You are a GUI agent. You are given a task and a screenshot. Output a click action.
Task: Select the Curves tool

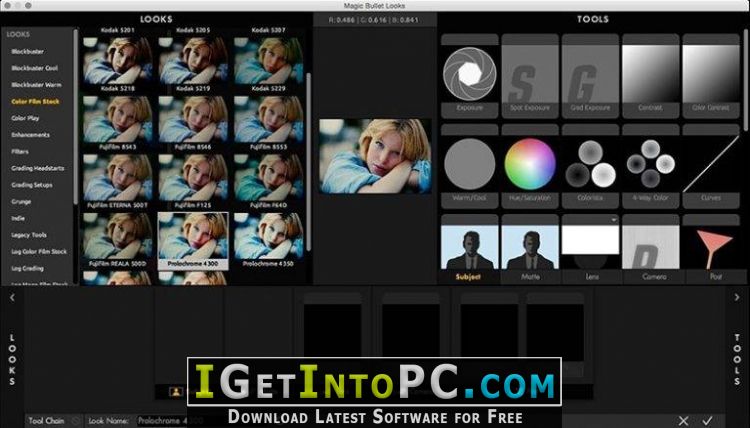[712, 164]
